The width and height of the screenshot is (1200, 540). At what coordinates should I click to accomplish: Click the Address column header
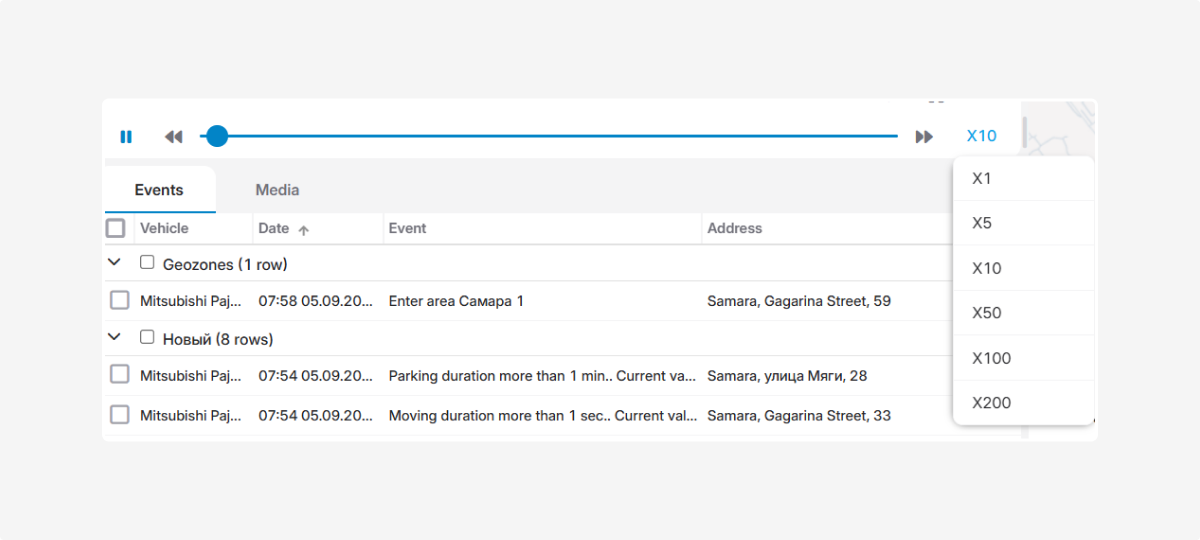click(x=734, y=229)
